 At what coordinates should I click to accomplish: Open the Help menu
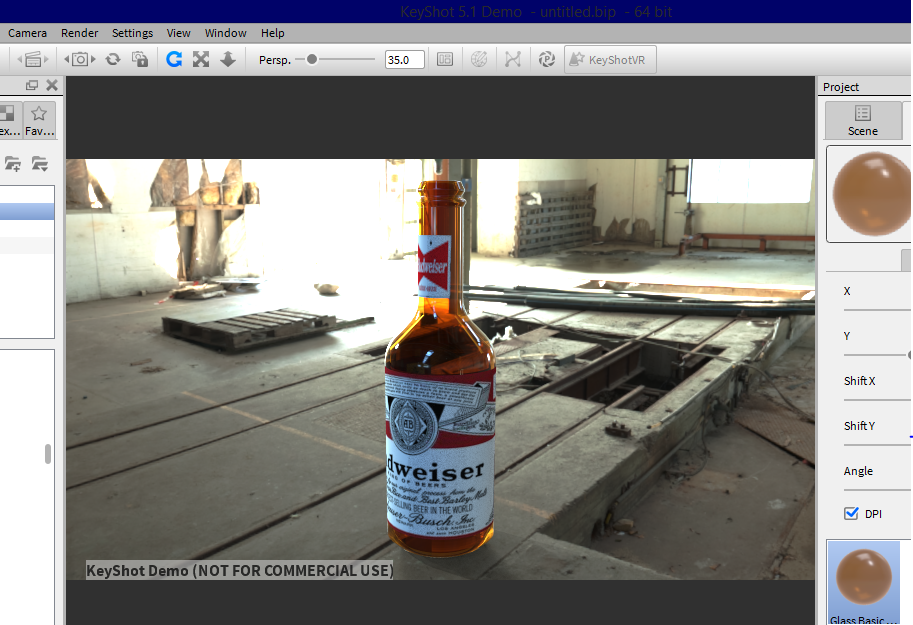pyautogui.click(x=273, y=33)
